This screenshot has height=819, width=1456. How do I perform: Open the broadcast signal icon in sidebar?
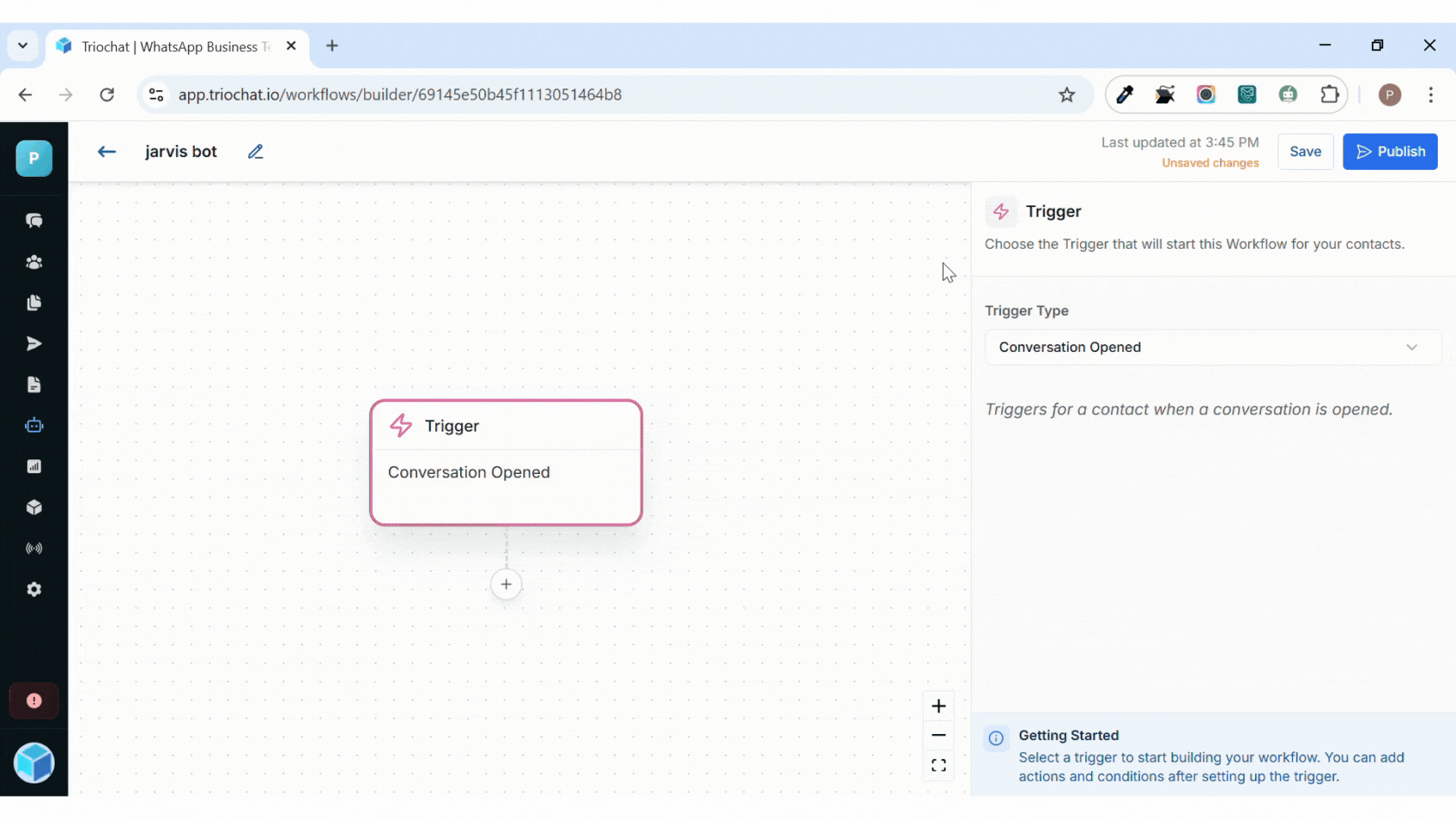(x=34, y=548)
